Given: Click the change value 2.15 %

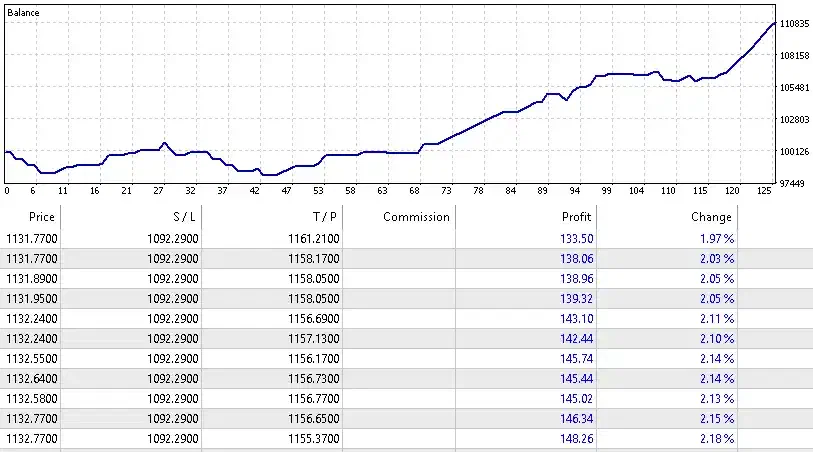Looking at the screenshot, I should pos(713,418).
